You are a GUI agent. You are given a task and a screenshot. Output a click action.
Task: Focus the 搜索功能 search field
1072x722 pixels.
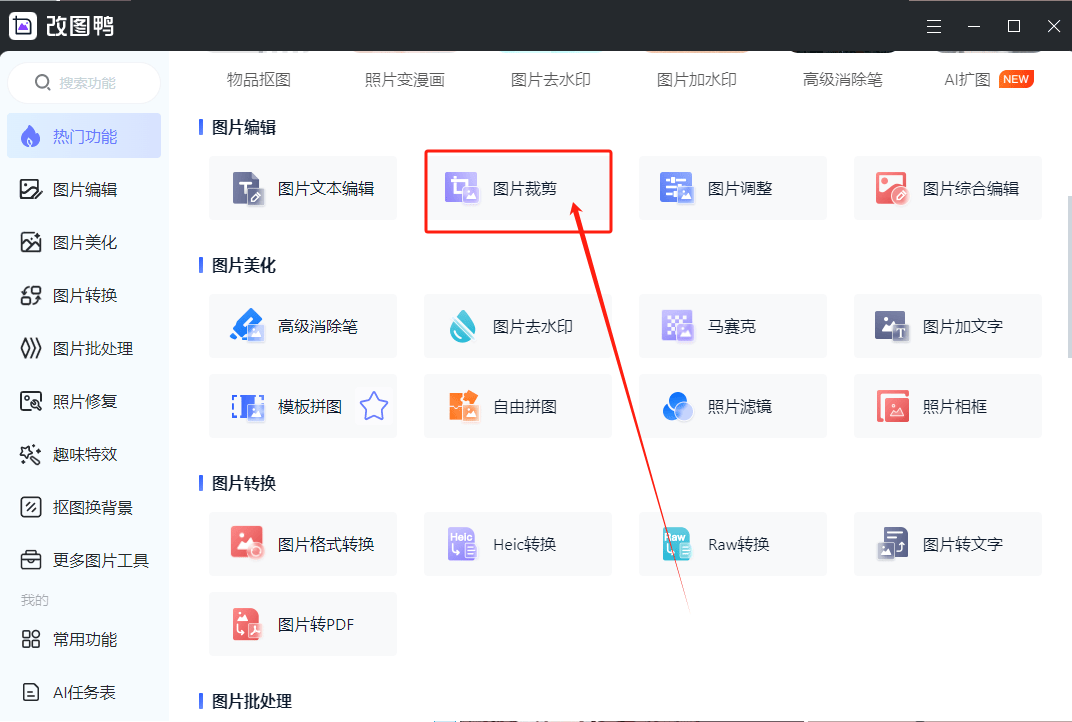[84, 83]
